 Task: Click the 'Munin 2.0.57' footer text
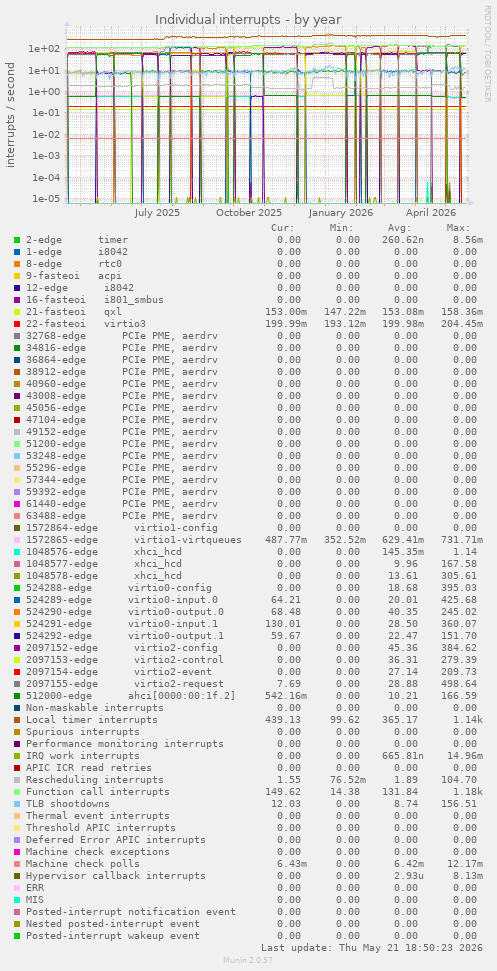click(x=248, y=960)
